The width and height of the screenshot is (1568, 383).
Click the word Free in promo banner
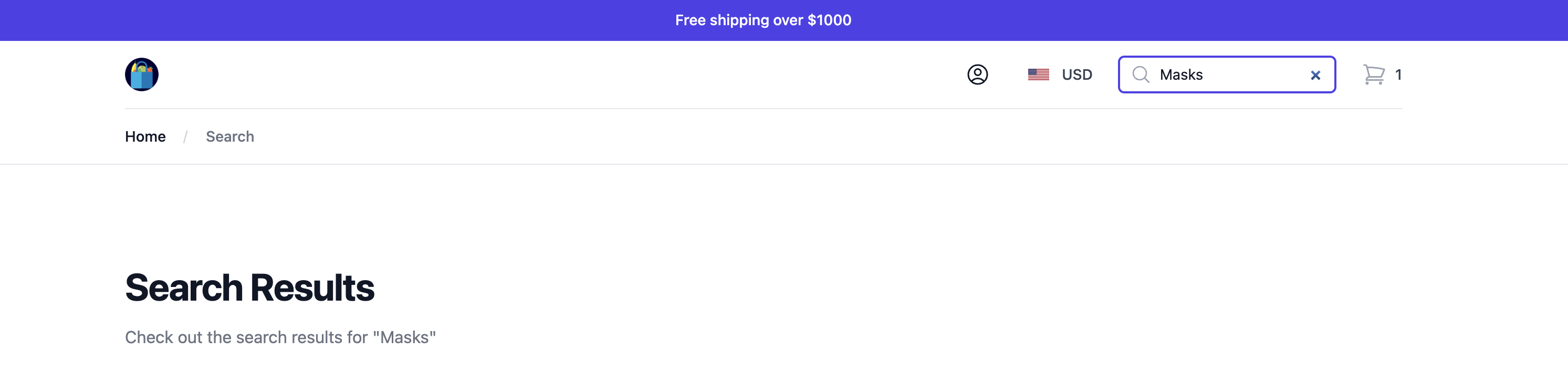point(689,20)
